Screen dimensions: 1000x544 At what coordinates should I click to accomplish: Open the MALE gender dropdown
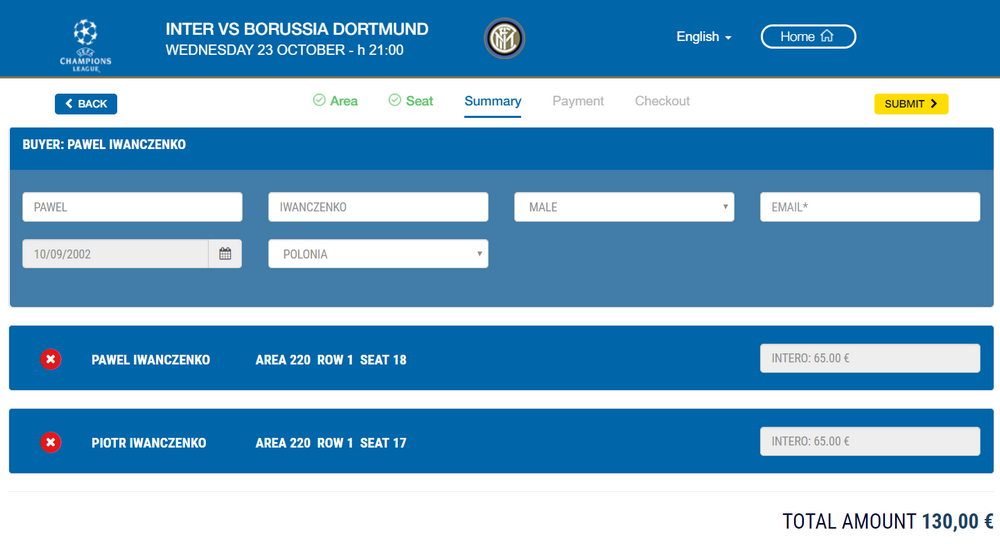point(624,207)
